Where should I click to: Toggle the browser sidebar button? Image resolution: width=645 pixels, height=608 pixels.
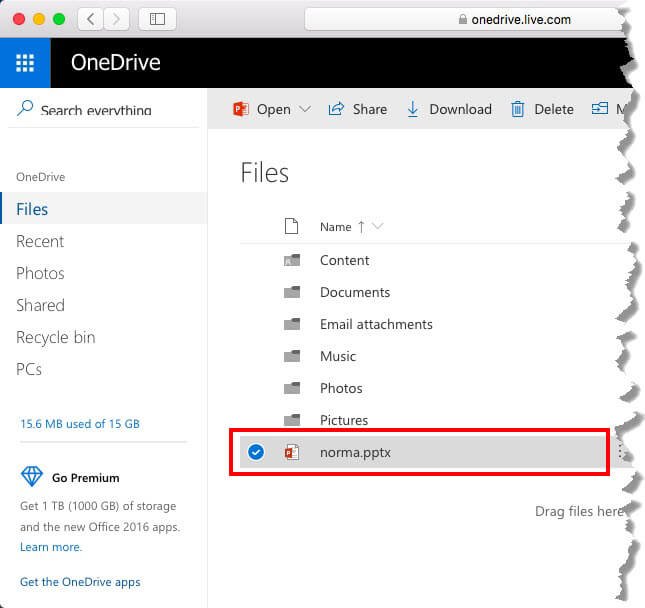click(157, 19)
